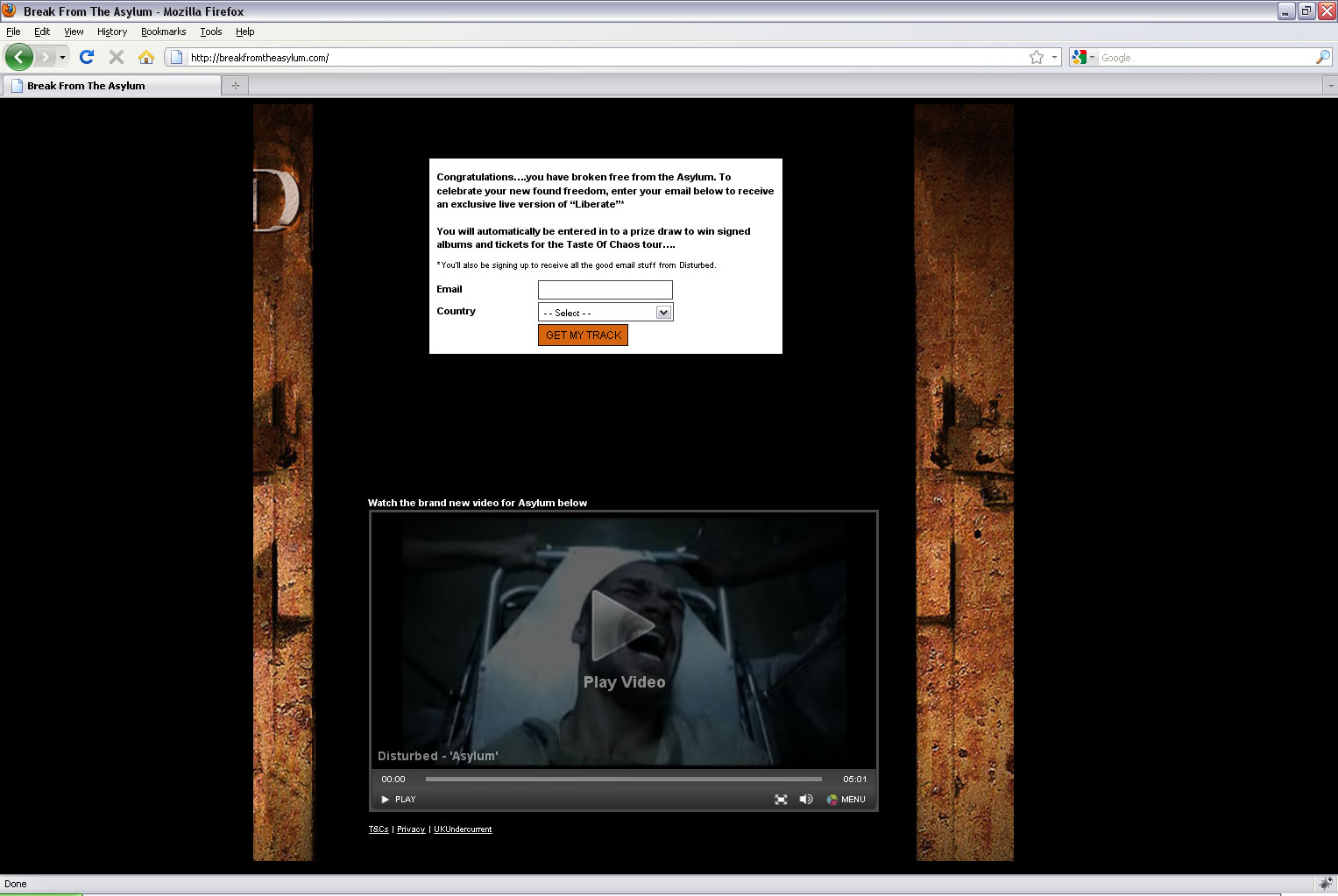Click the GET MY TRACK button

583,335
